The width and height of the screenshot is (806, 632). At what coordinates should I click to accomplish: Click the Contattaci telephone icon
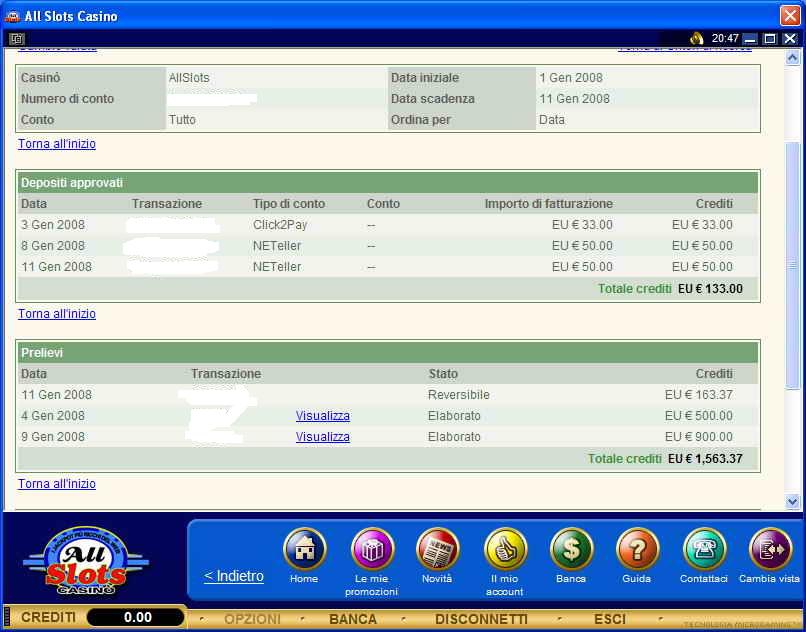[x=704, y=549]
